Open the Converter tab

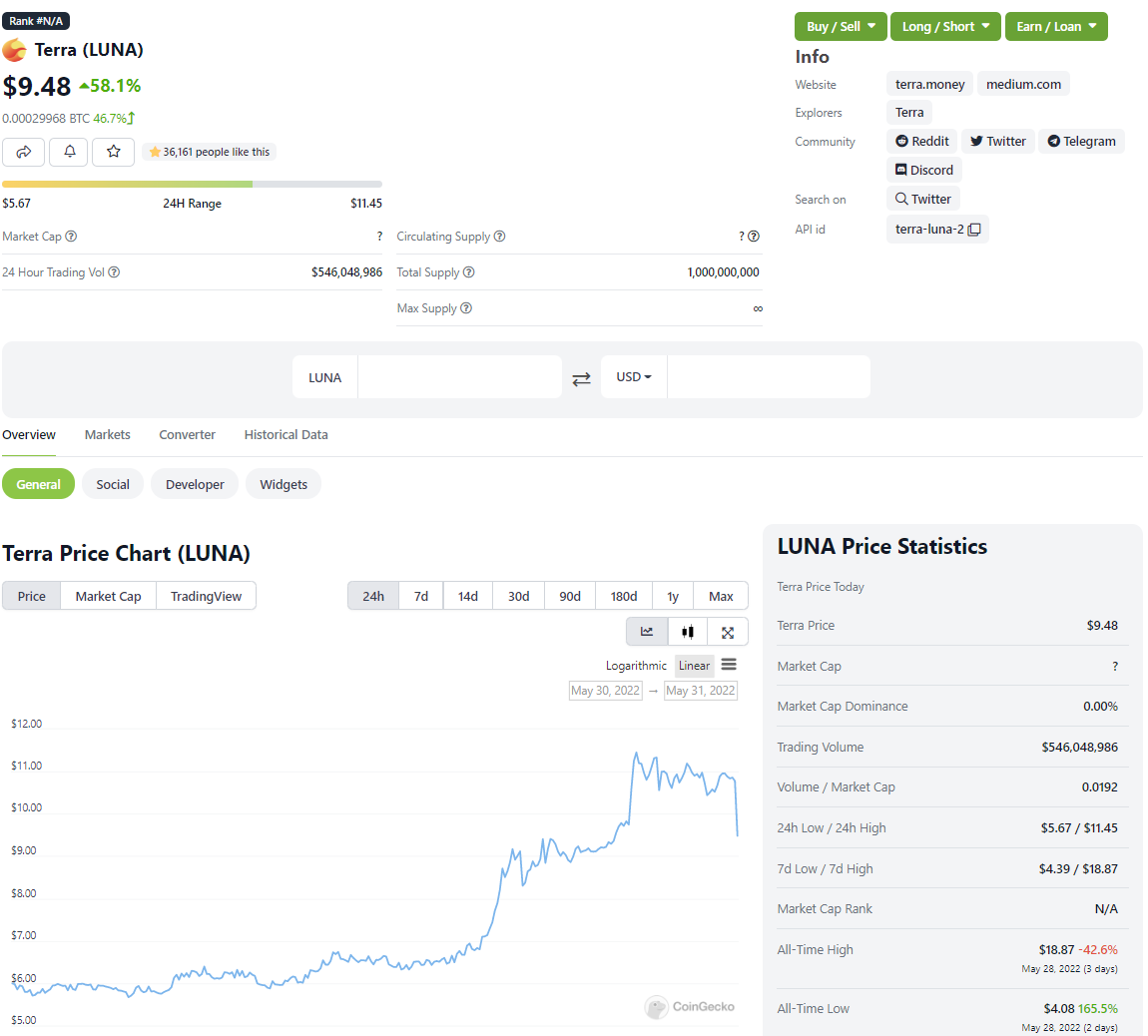(x=188, y=435)
